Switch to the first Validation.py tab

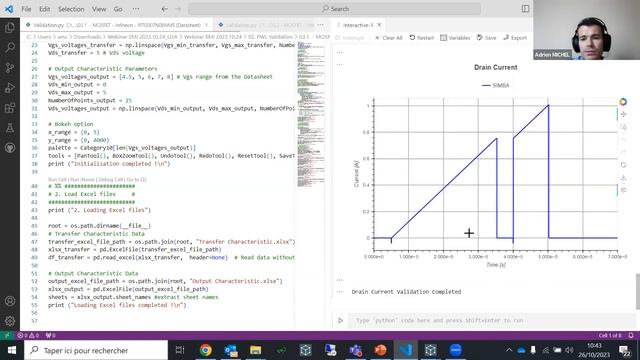pyautogui.click(x=116, y=25)
